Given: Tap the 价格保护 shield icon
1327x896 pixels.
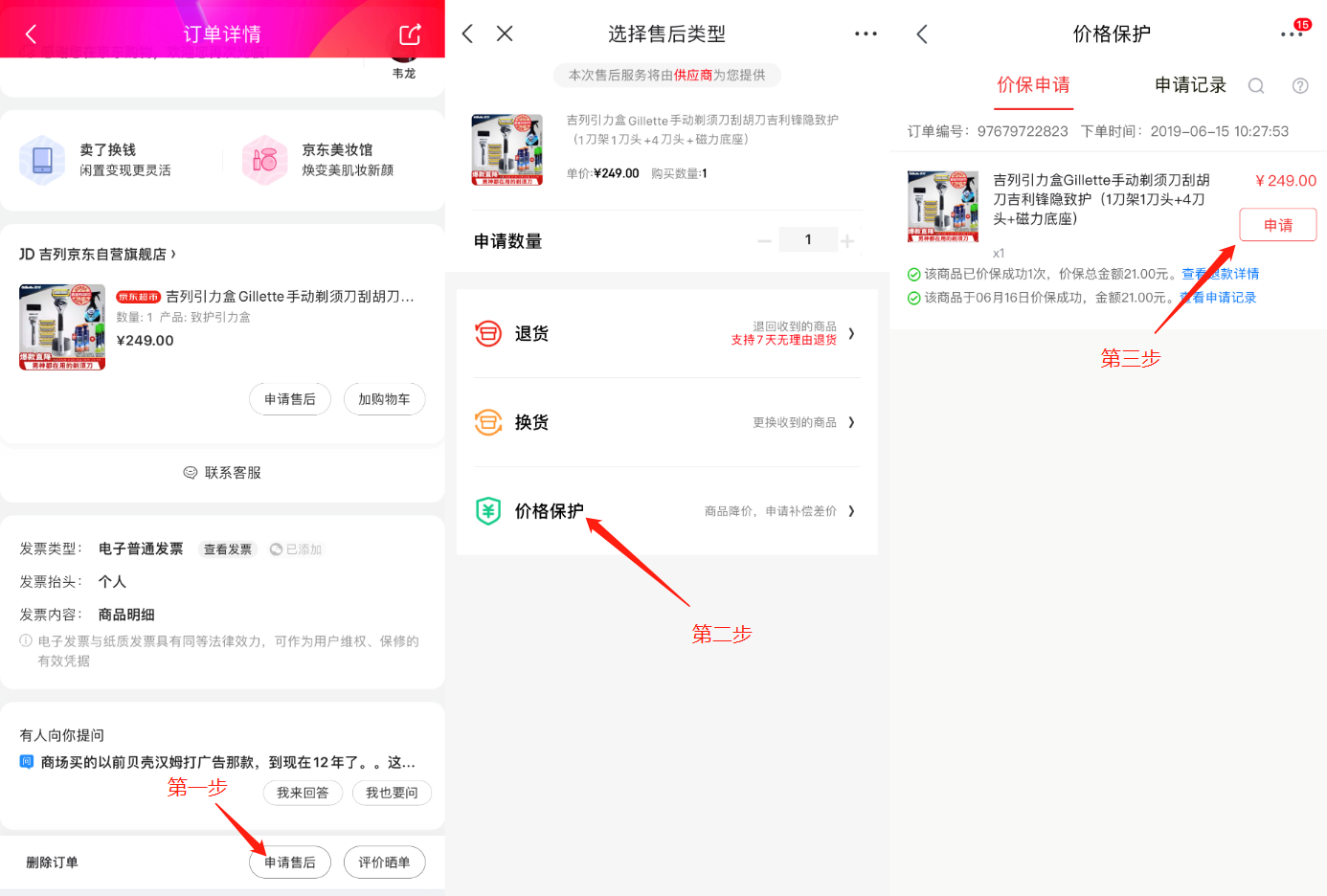Looking at the screenshot, I should pos(488,511).
